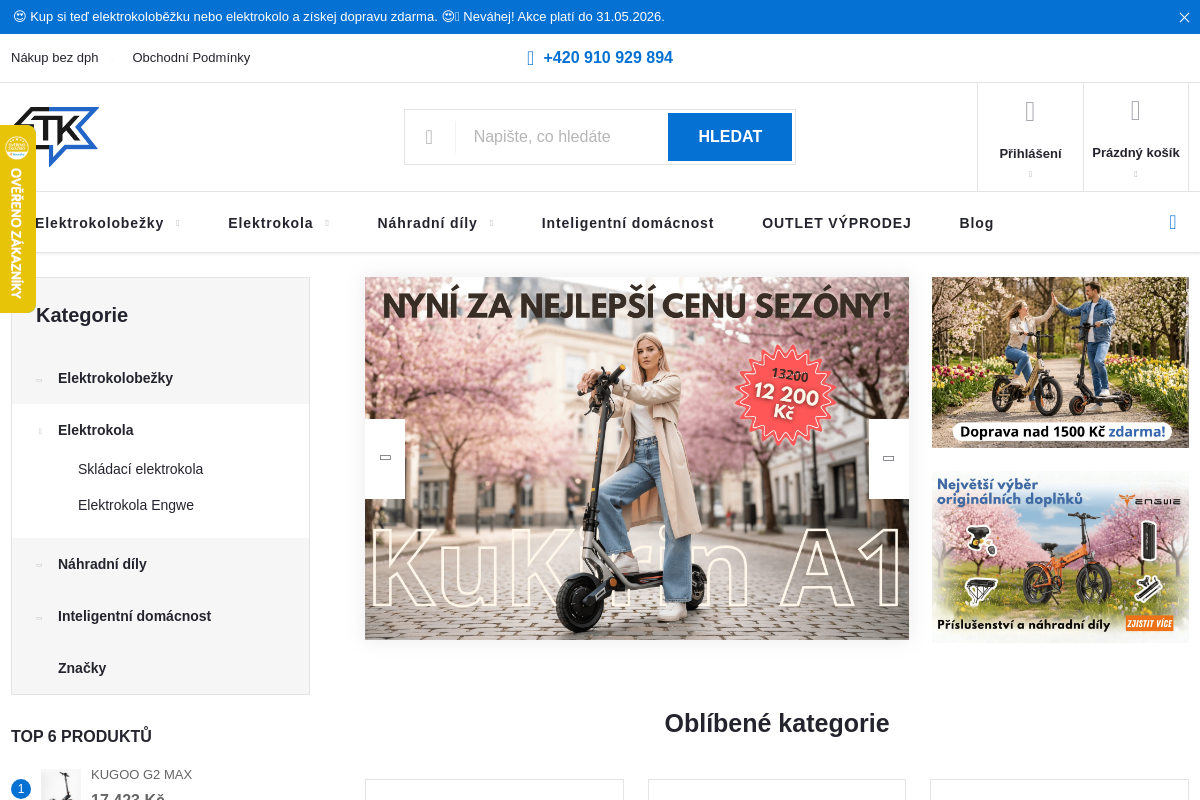Image resolution: width=1200 pixels, height=800 pixels.
Task: Select Skládací elektrokola subcategory
Action: coord(140,469)
